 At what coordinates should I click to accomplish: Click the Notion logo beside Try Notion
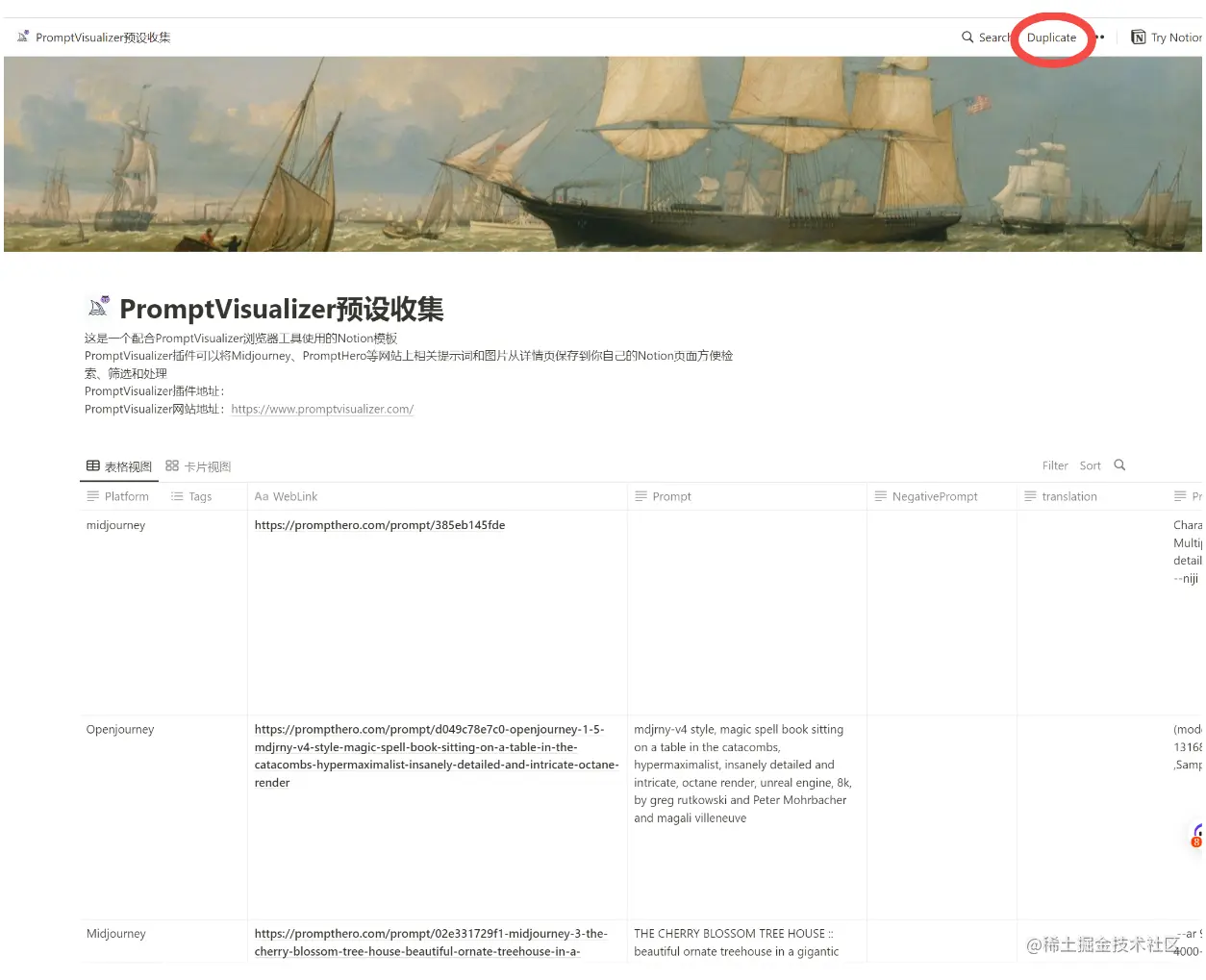(1139, 38)
